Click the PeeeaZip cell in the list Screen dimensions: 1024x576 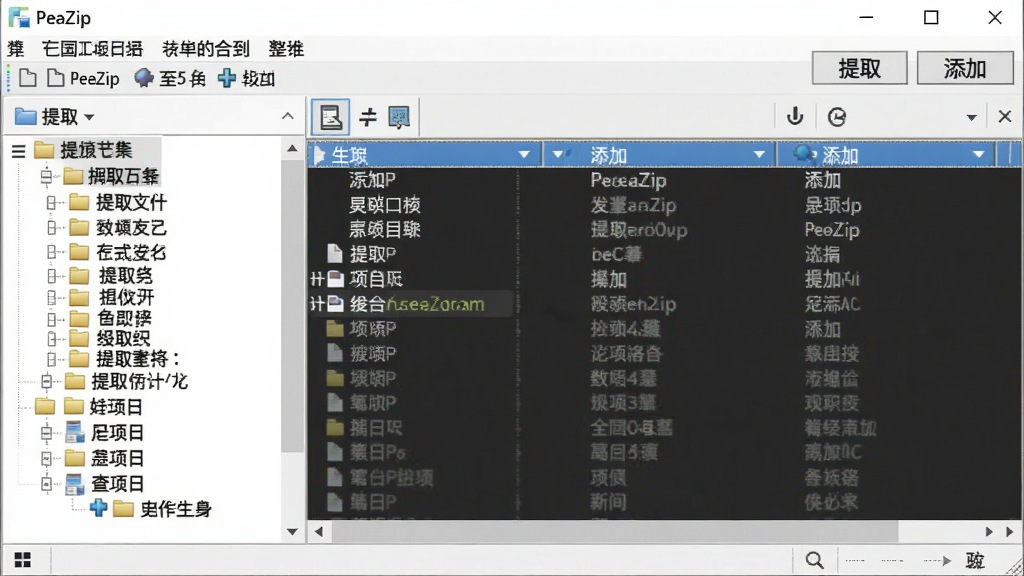tap(628, 180)
